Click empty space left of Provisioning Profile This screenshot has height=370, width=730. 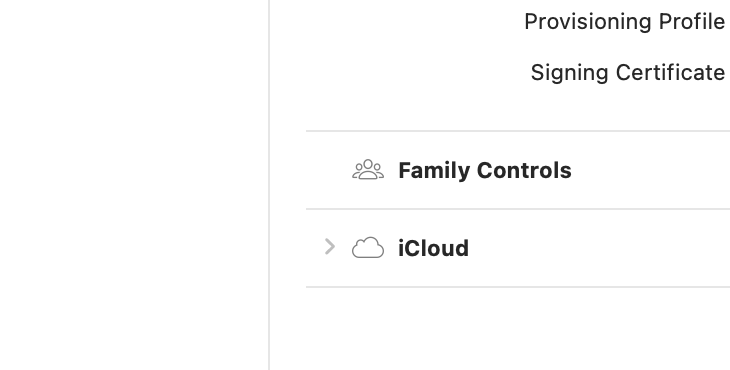pyautogui.click(x=397, y=21)
